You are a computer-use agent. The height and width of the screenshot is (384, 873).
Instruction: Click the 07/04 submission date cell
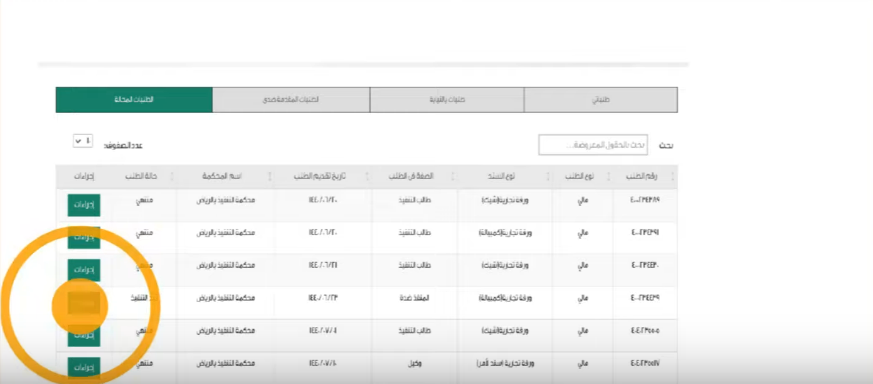point(323,331)
